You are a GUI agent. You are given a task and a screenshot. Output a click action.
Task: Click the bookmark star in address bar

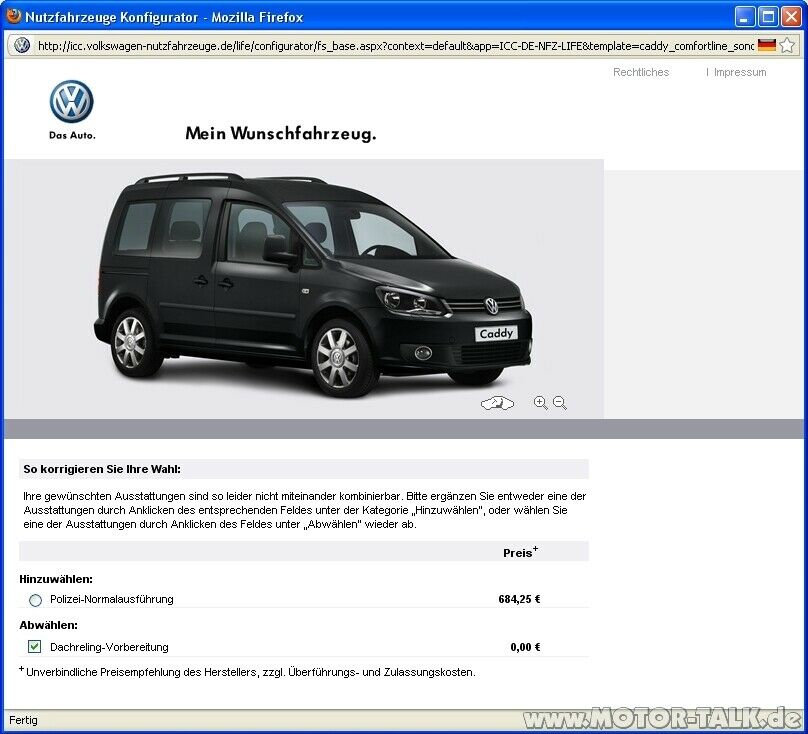point(788,45)
